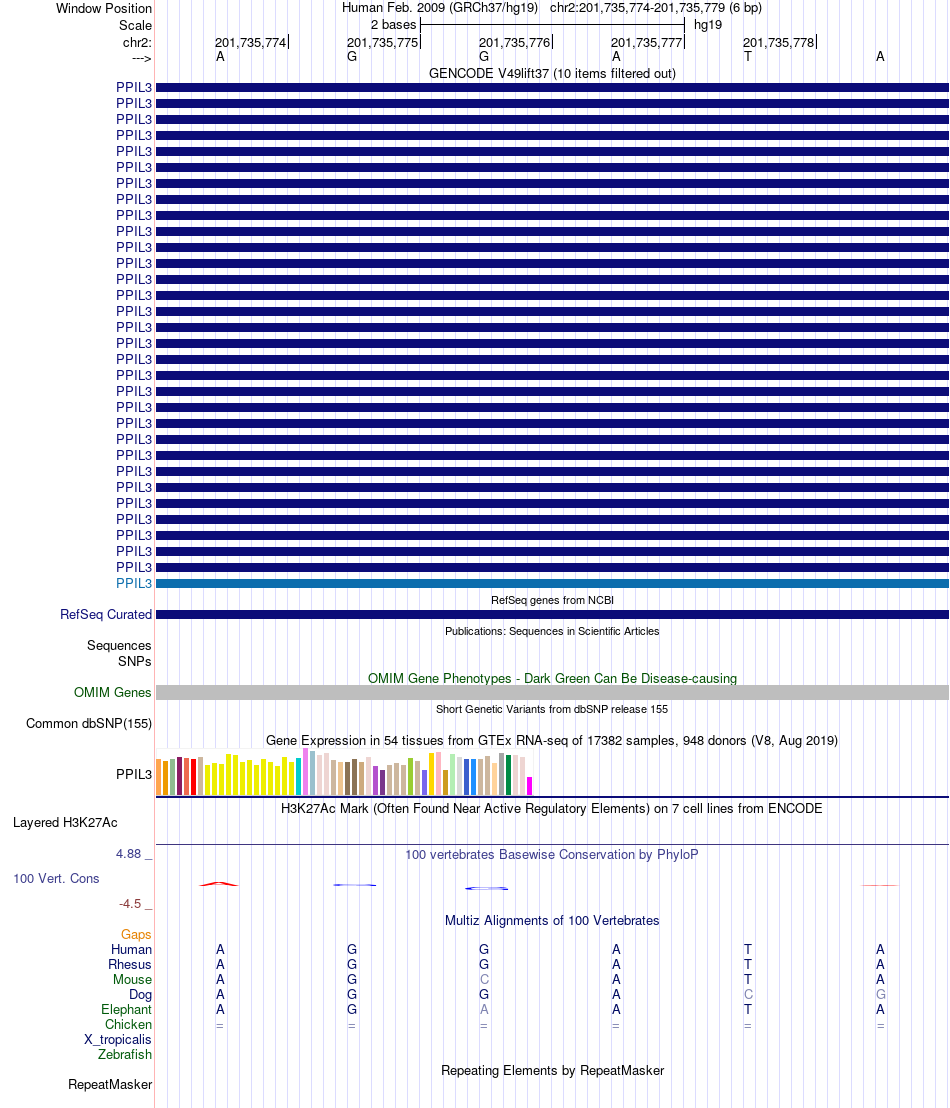Click the faded C in the Mouse row
Viewport: 950px width, 1108px height.
(x=484, y=979)
